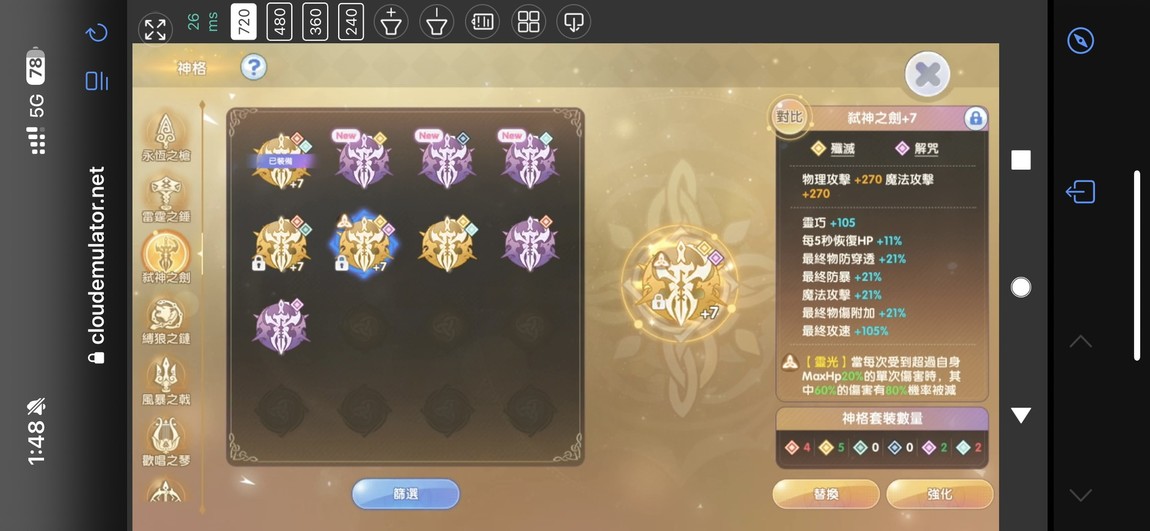Switch stream resolution to 480
Viewport: 1150px width, 531px height.
click(x=279, y=22)
